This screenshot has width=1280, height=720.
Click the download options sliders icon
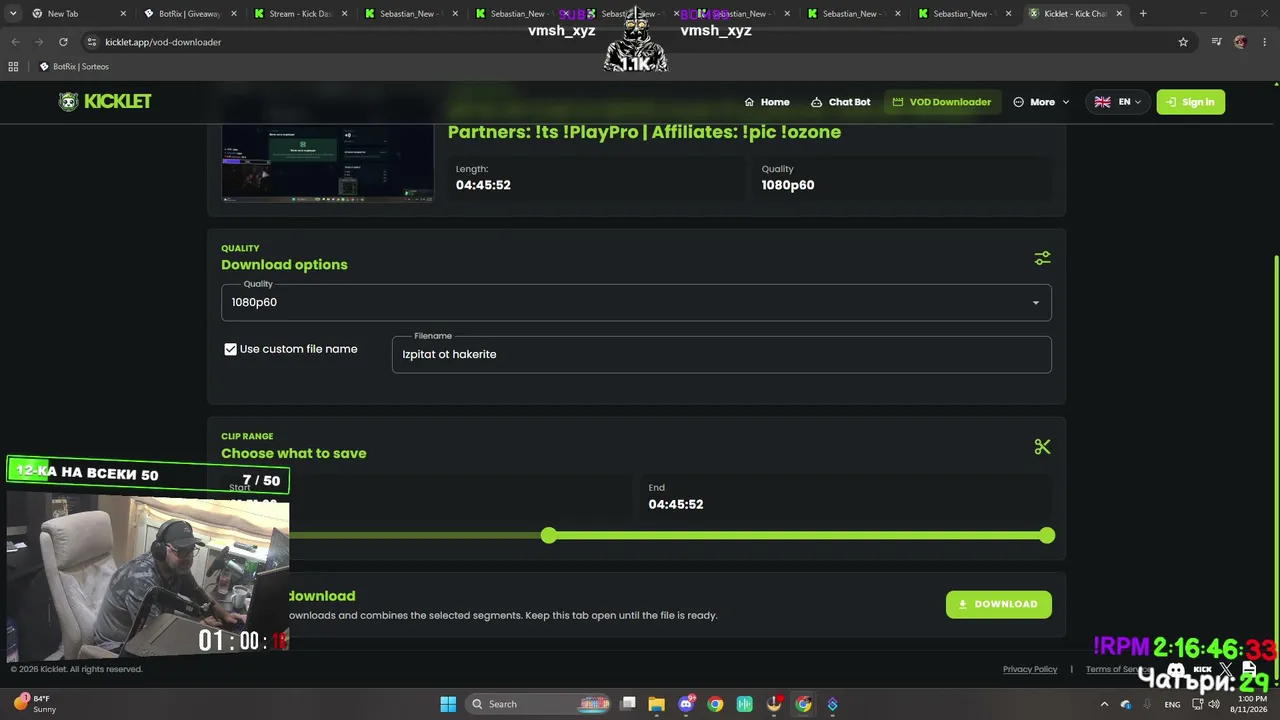click(x=1042, y=258)
